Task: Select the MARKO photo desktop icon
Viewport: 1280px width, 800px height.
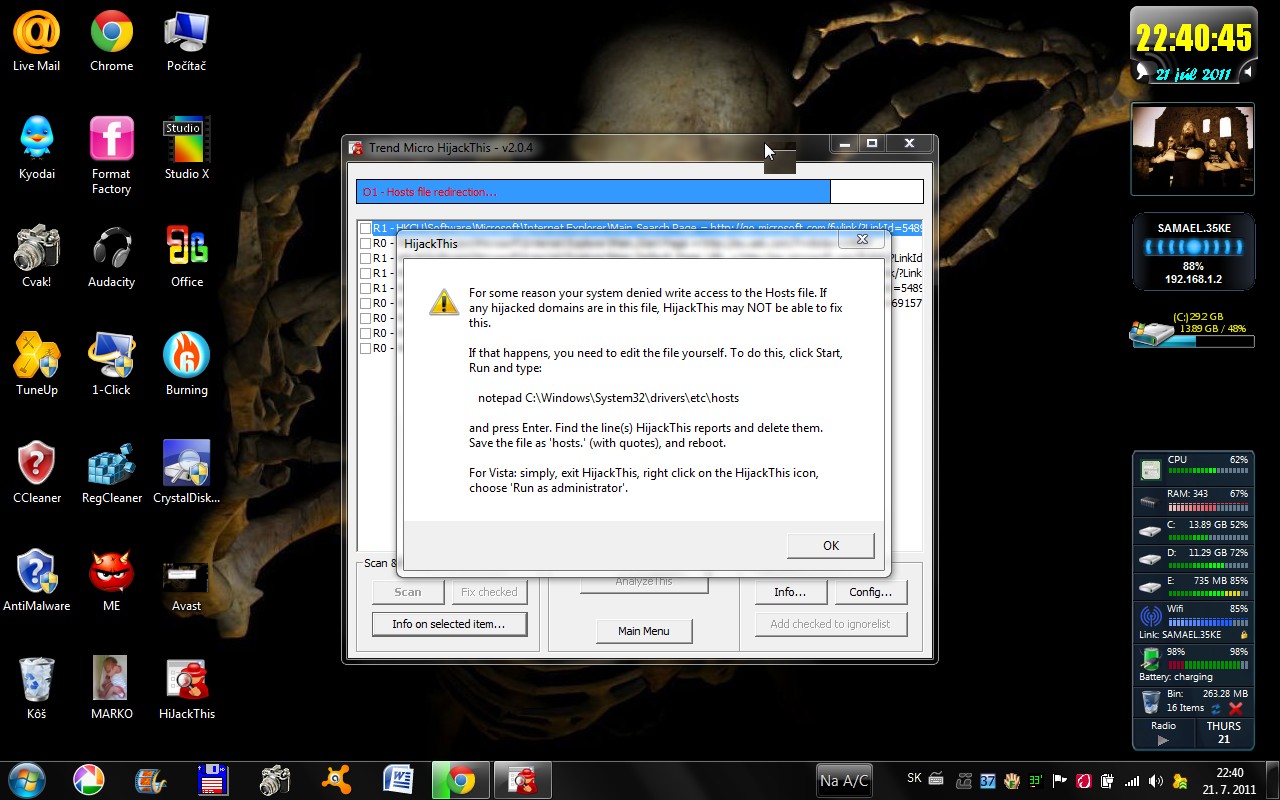Action: click(x=111, y=689)
